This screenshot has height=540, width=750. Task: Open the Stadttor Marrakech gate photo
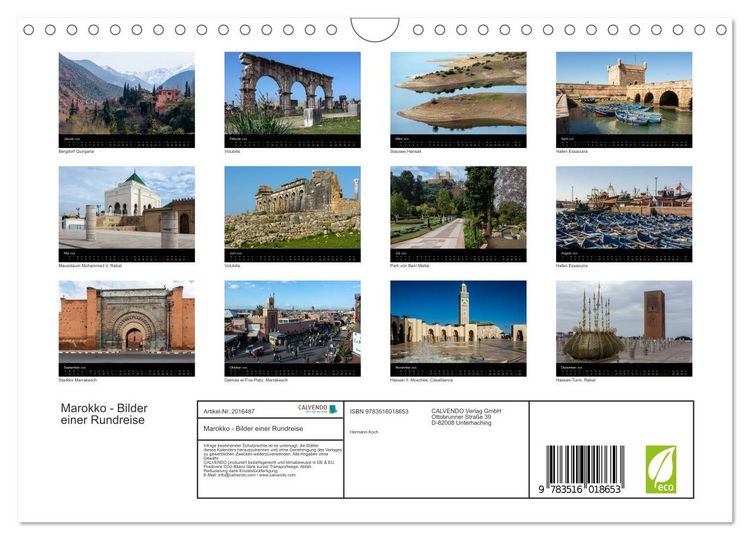coord(127,321)
